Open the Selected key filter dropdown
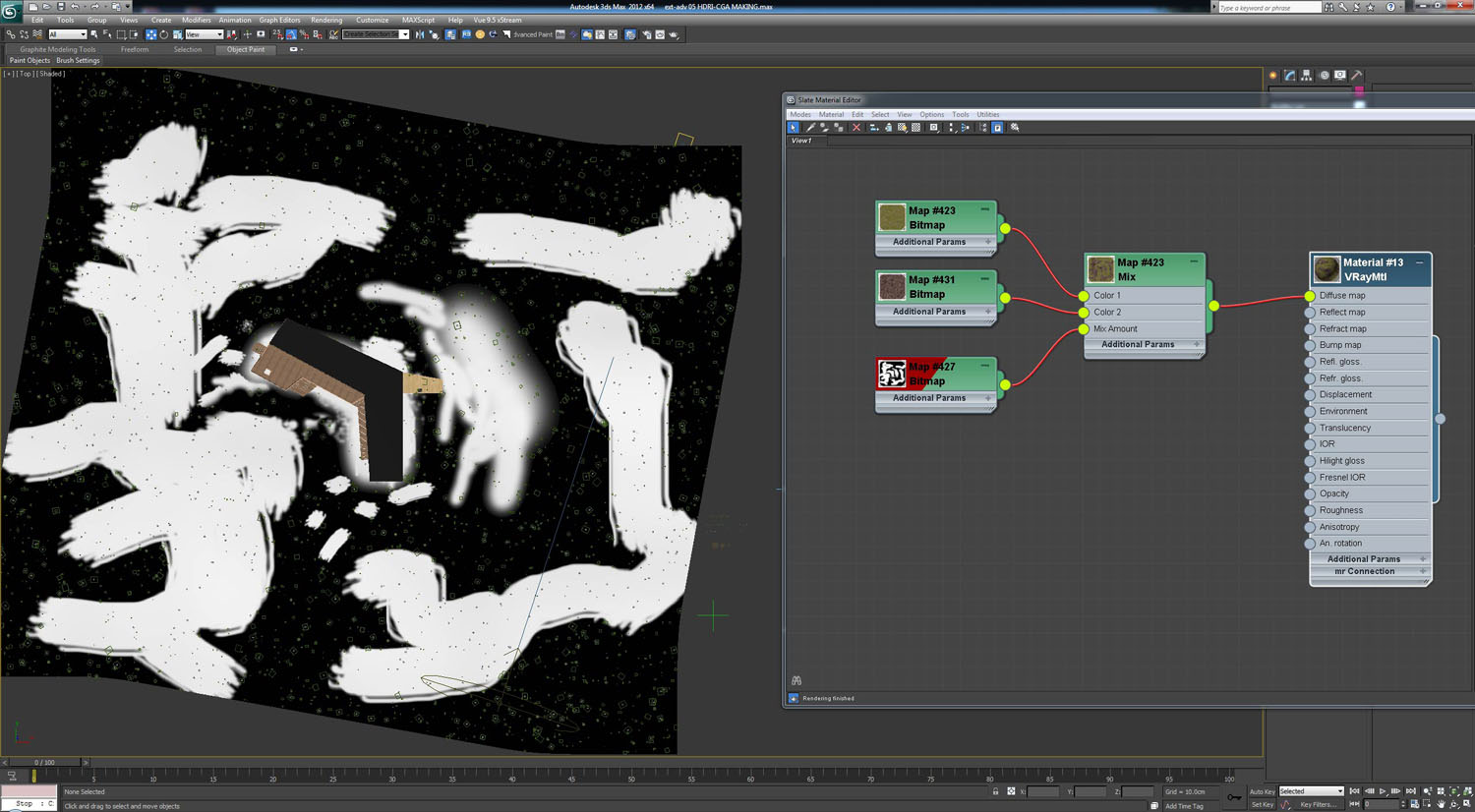The width and height of the screenshot is (1475, 812). (1311, 791)
